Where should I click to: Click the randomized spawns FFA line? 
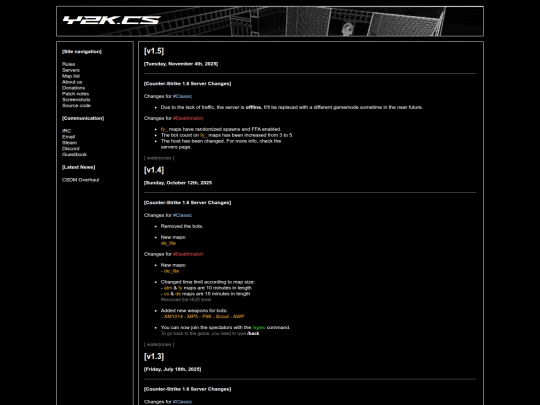tap(221, 129)
